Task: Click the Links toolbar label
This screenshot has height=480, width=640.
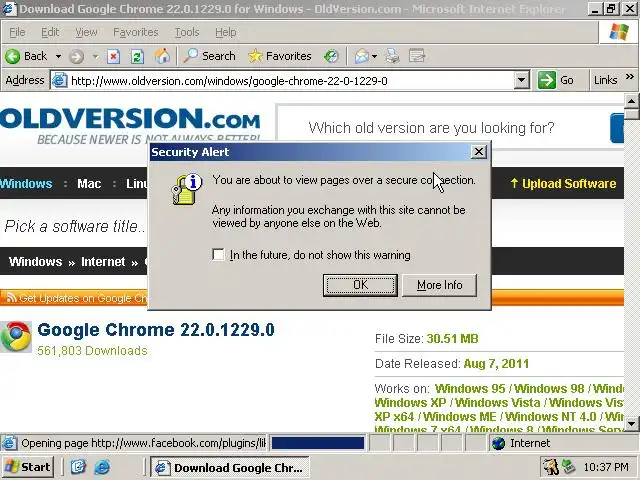Action: tap(605, 80)
